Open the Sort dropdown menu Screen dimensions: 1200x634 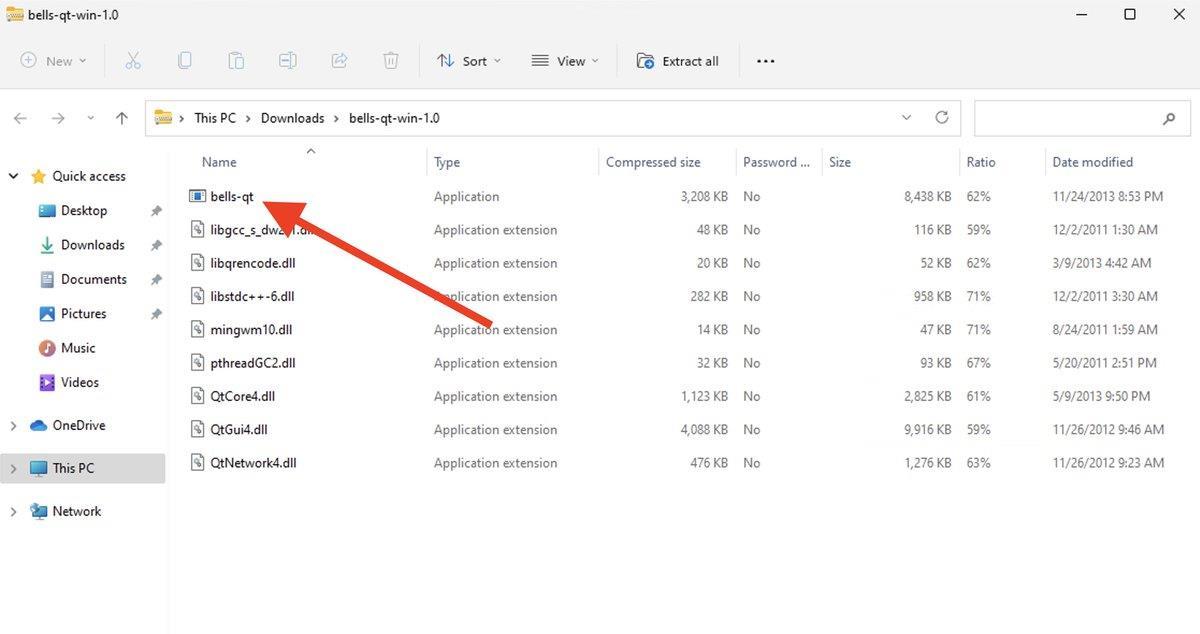click(x=469, y=61)
